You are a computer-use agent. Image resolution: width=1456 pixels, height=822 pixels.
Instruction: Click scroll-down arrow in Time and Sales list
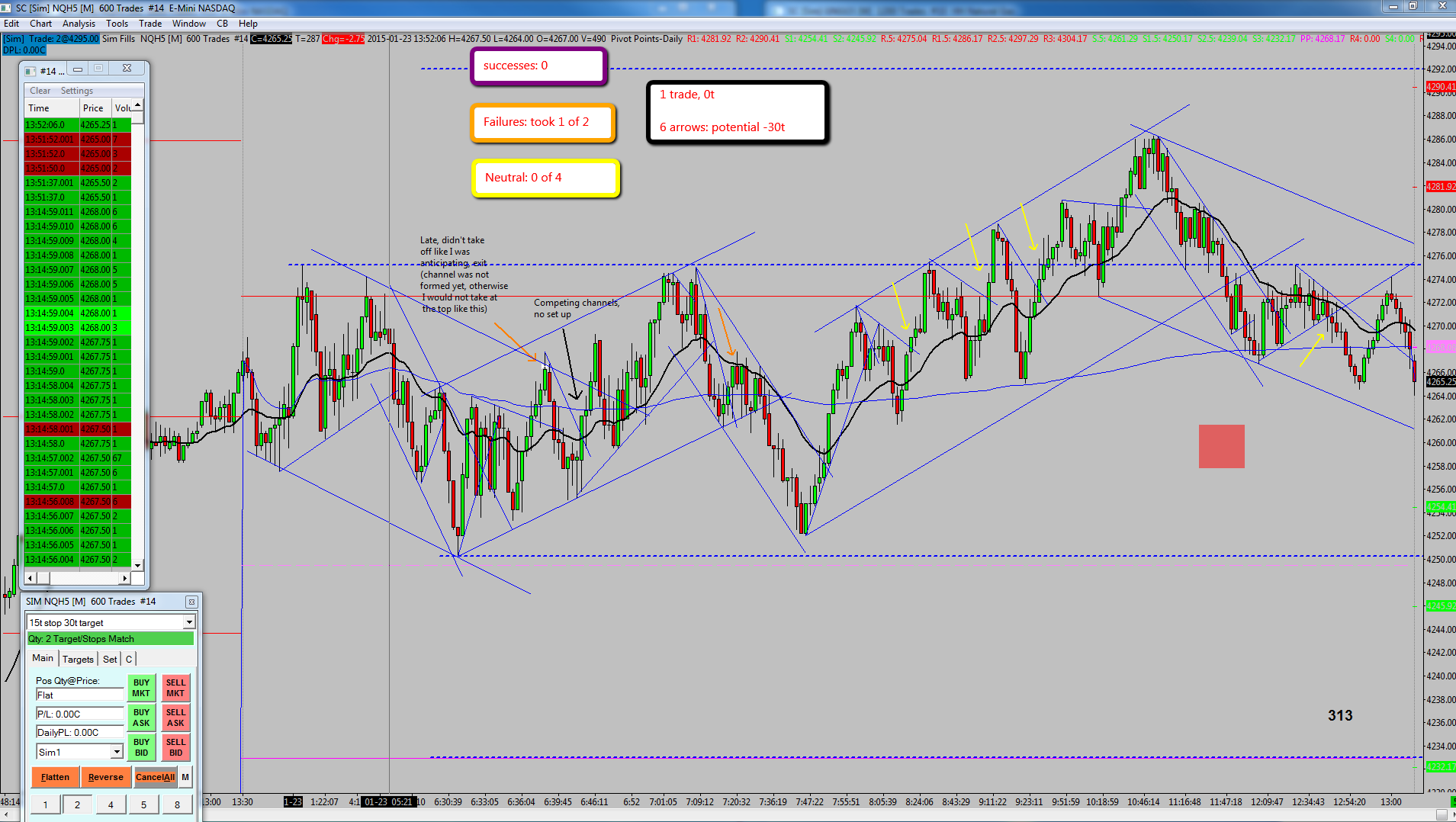[137, 565]
